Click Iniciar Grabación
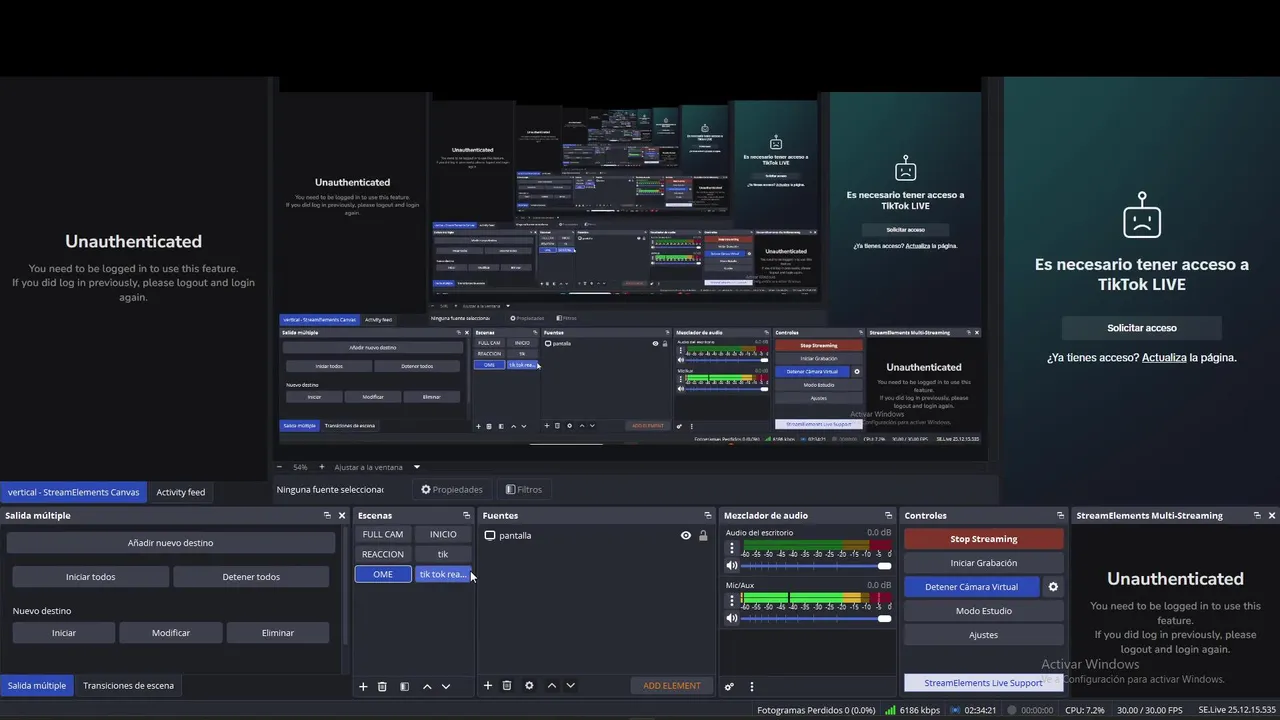Screen dimensions: 1280x720 pyautogui.click(x=984, y=563)
